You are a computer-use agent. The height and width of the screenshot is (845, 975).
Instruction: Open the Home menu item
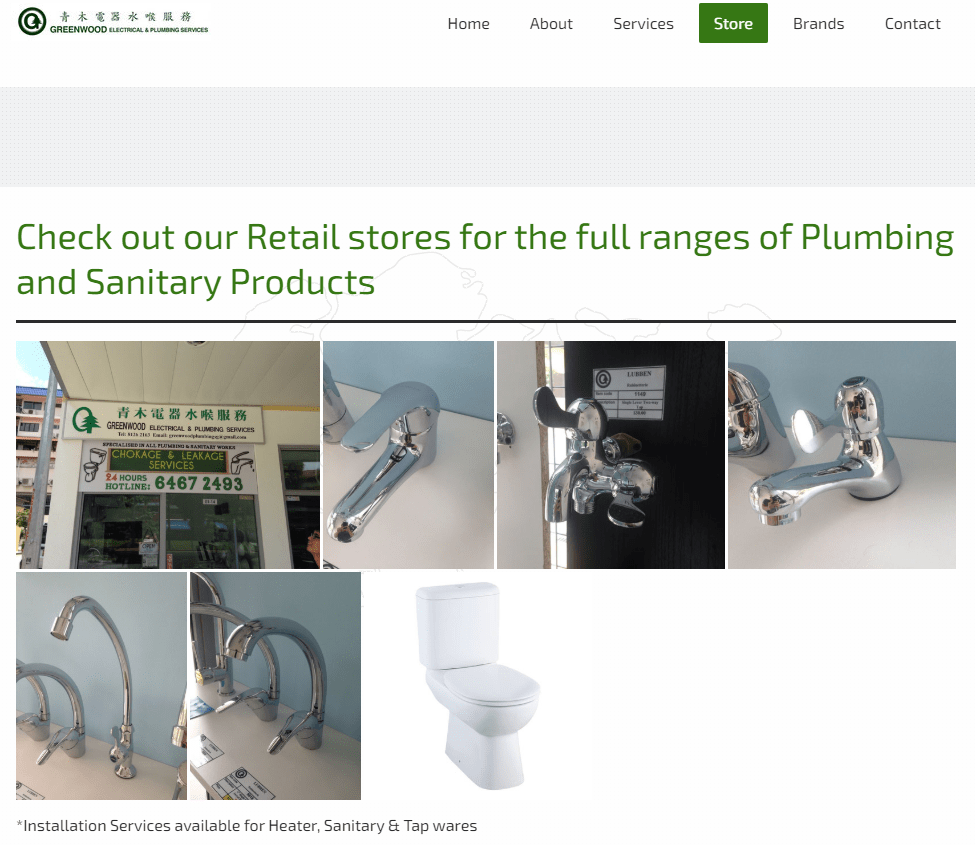tap(468, 24)
